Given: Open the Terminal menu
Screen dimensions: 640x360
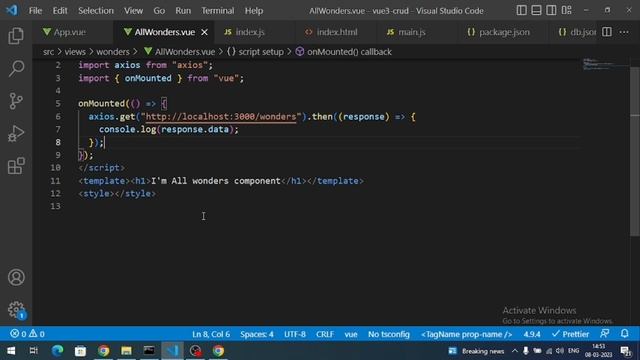Looking at the screenshot, I should 218,11.
